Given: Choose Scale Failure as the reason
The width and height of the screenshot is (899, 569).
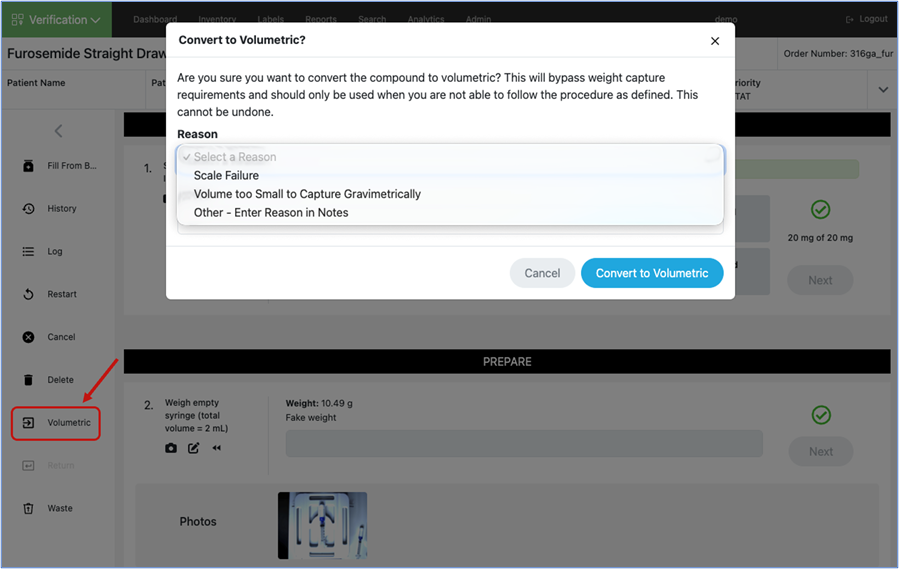Looking at the screenshot, I should 226,176.
